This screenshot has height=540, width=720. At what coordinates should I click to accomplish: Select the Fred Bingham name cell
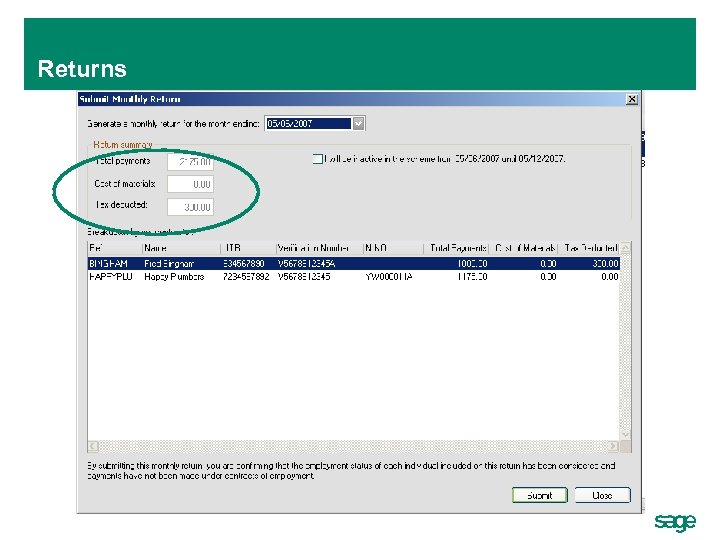(x=169, y=264)
